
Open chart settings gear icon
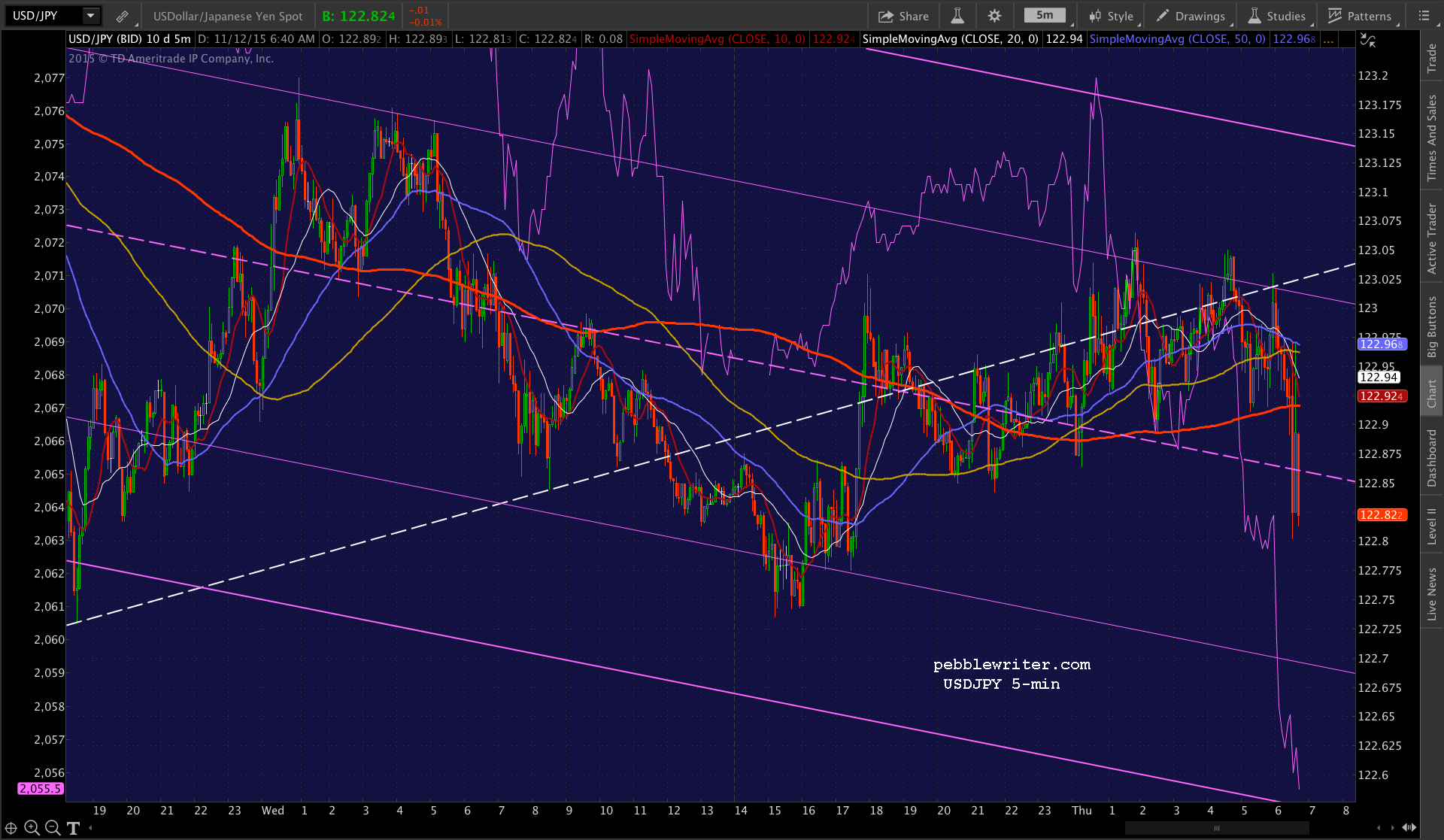pyautogui.click(x=994, y=16)
